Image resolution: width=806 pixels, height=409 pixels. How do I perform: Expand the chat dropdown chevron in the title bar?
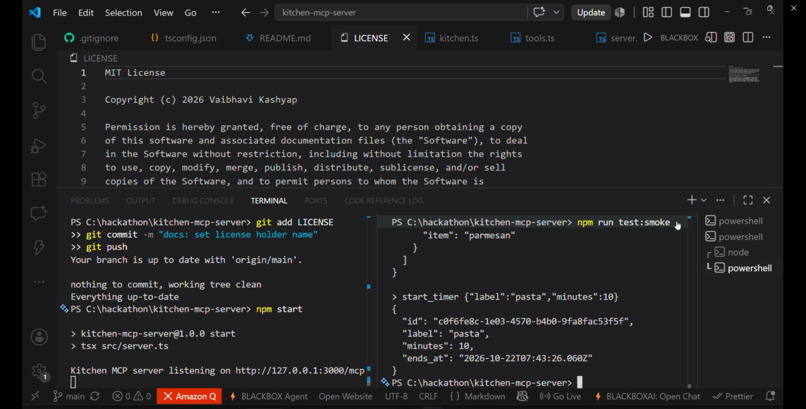[x=556, y=12]
